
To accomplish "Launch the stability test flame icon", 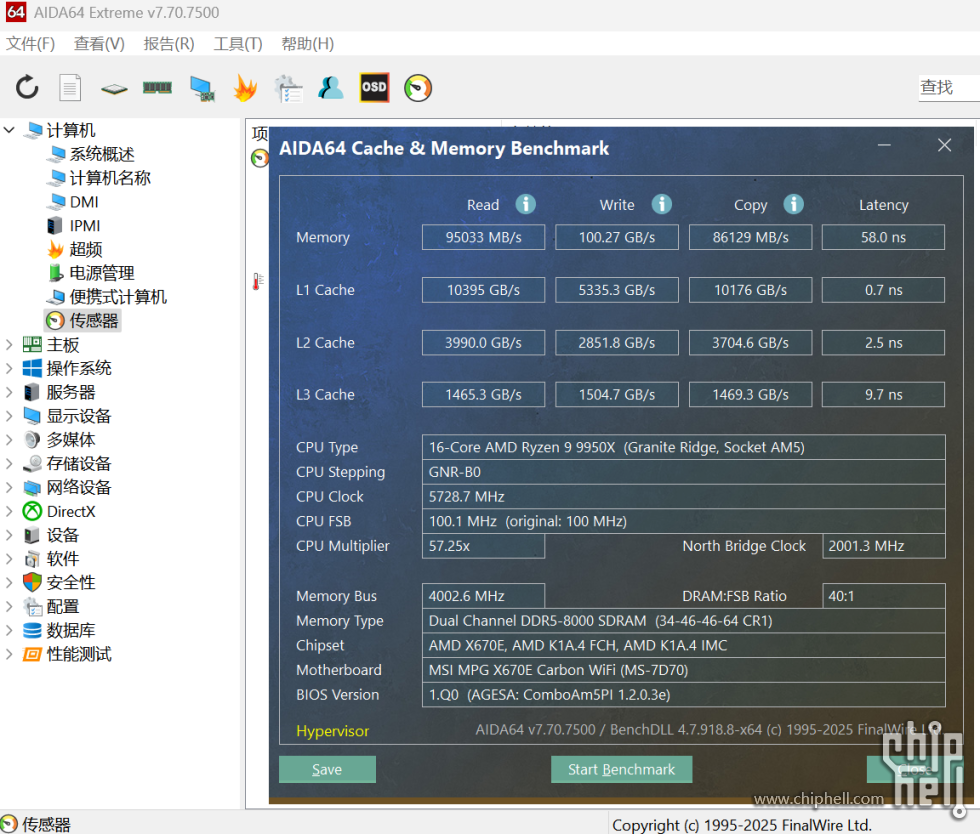I will 245,88.
